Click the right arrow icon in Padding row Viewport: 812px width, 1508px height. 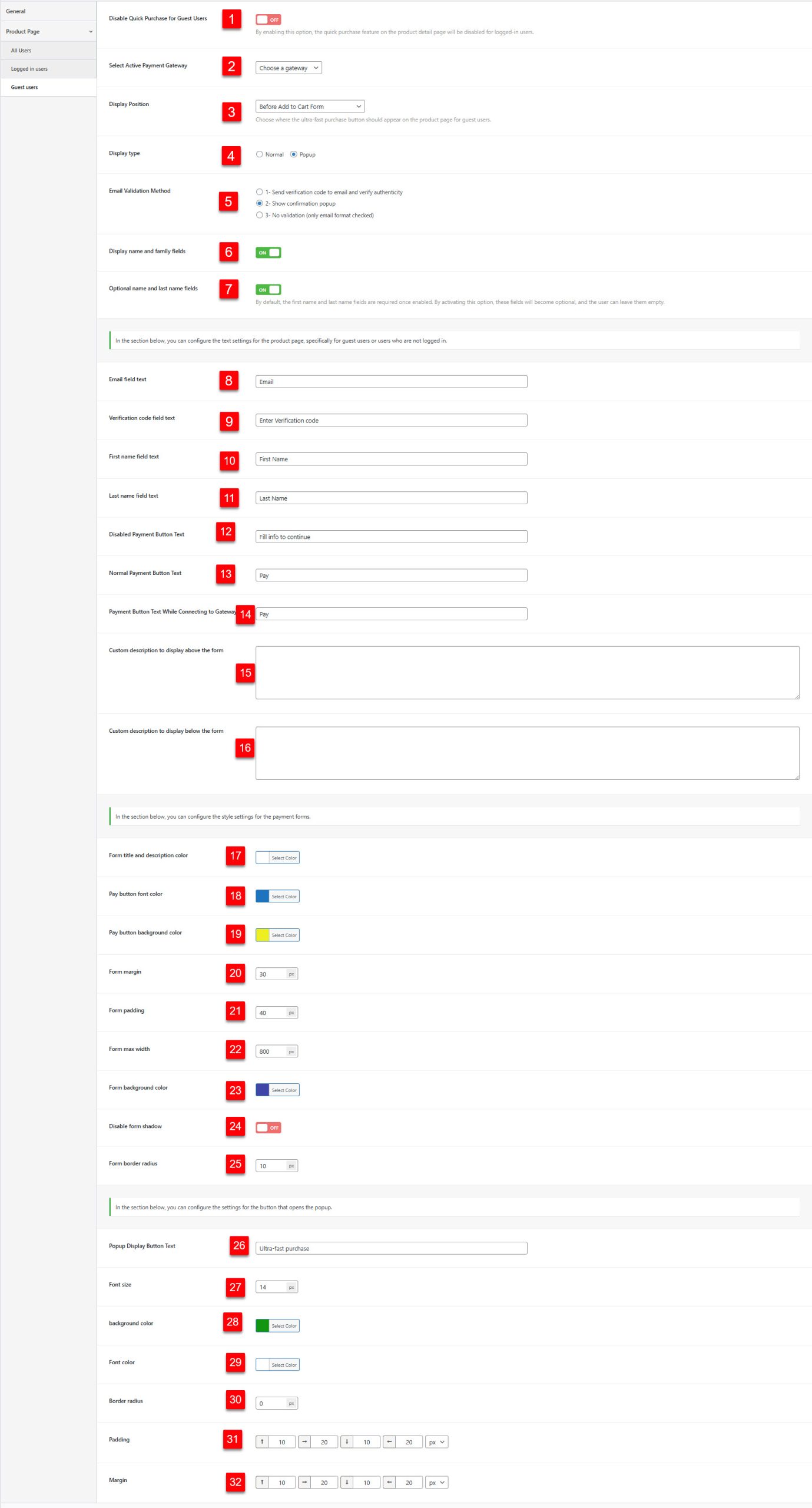click(304, 1441)
